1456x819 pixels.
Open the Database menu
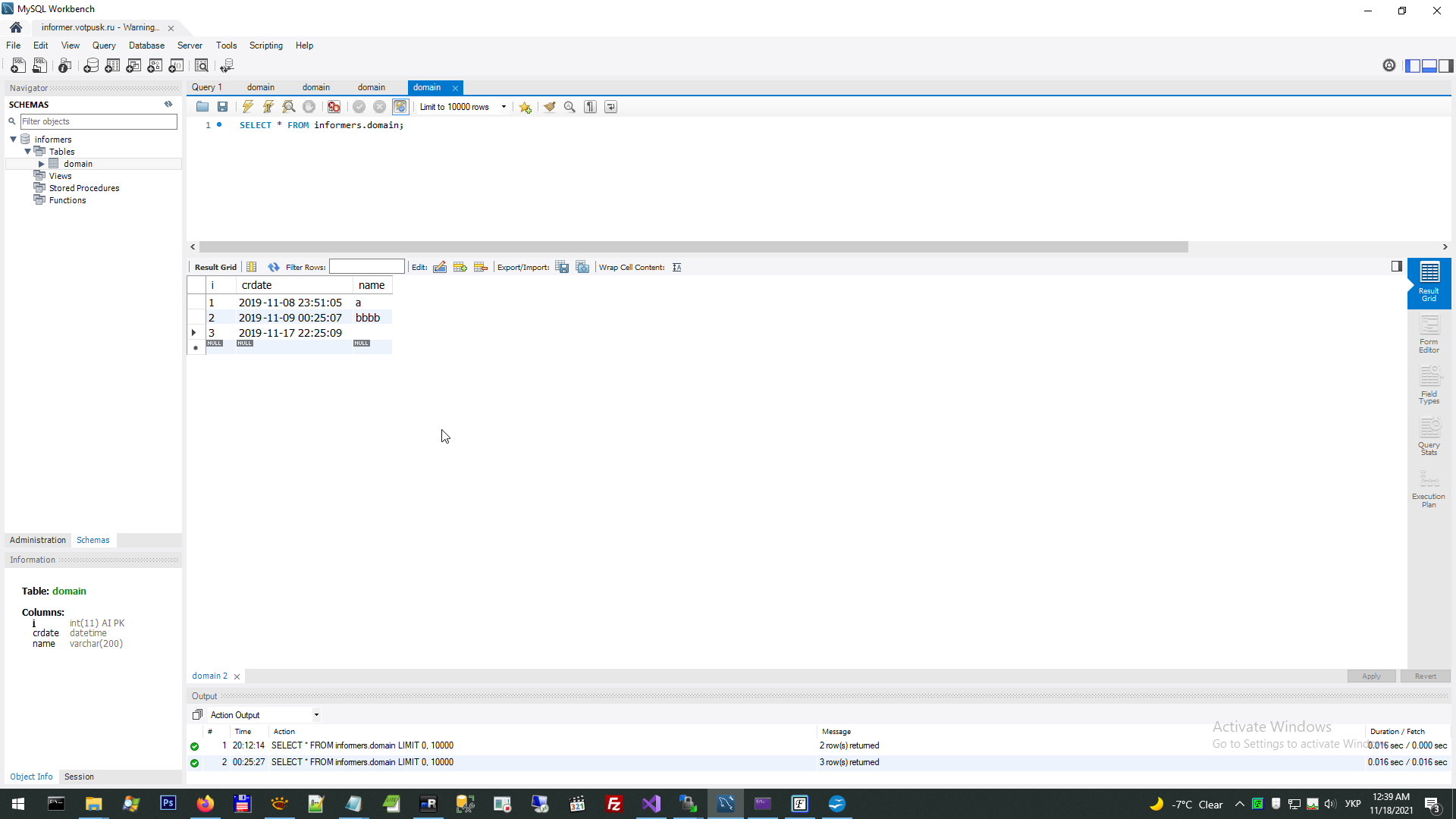click(x=146, y=45)
